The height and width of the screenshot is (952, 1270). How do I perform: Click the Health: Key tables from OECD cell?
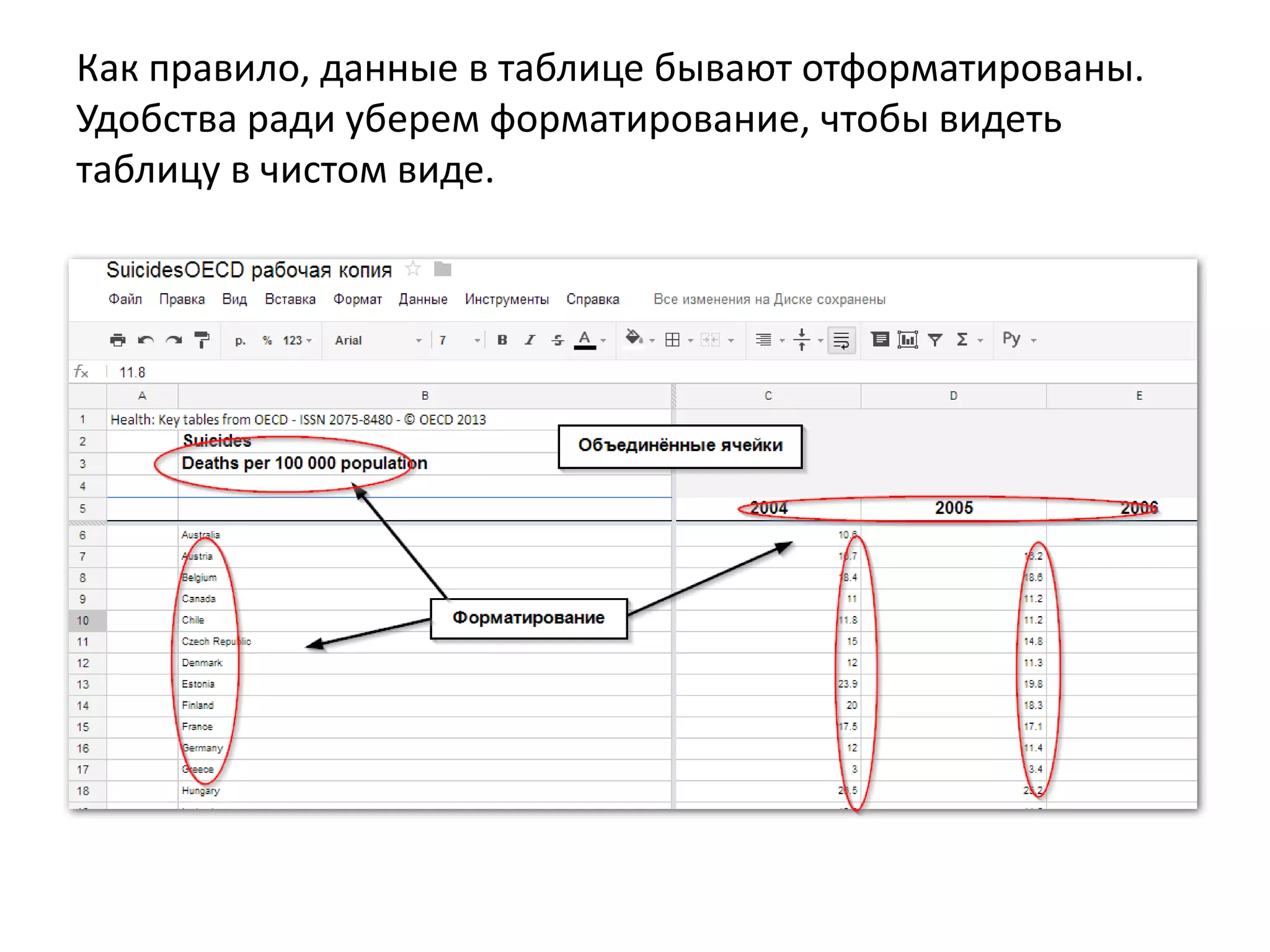(x=389, y=420)
